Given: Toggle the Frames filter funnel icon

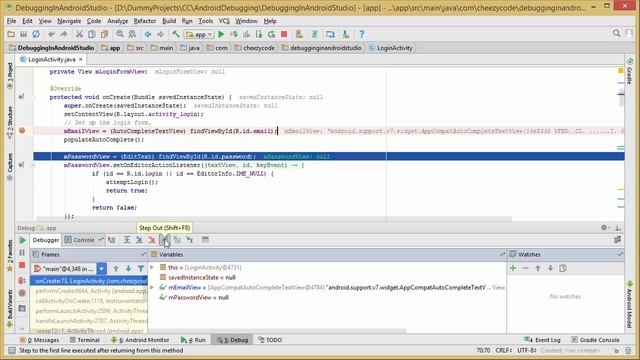Looking at the screenshot, I should [141, 269].
